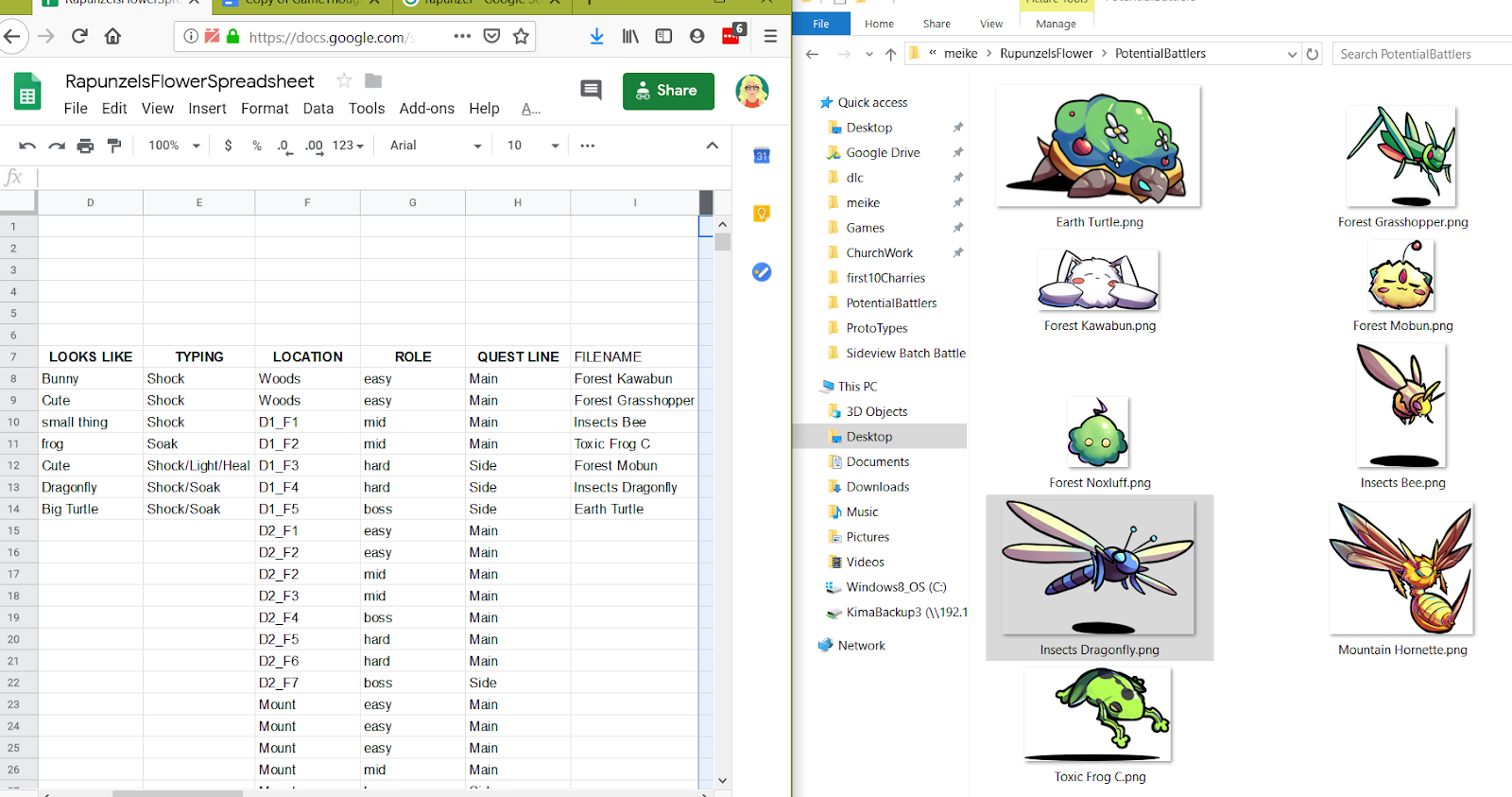Open the Explorer File tab
This screenshot has height=797, width=1512.
pos(821,24)
